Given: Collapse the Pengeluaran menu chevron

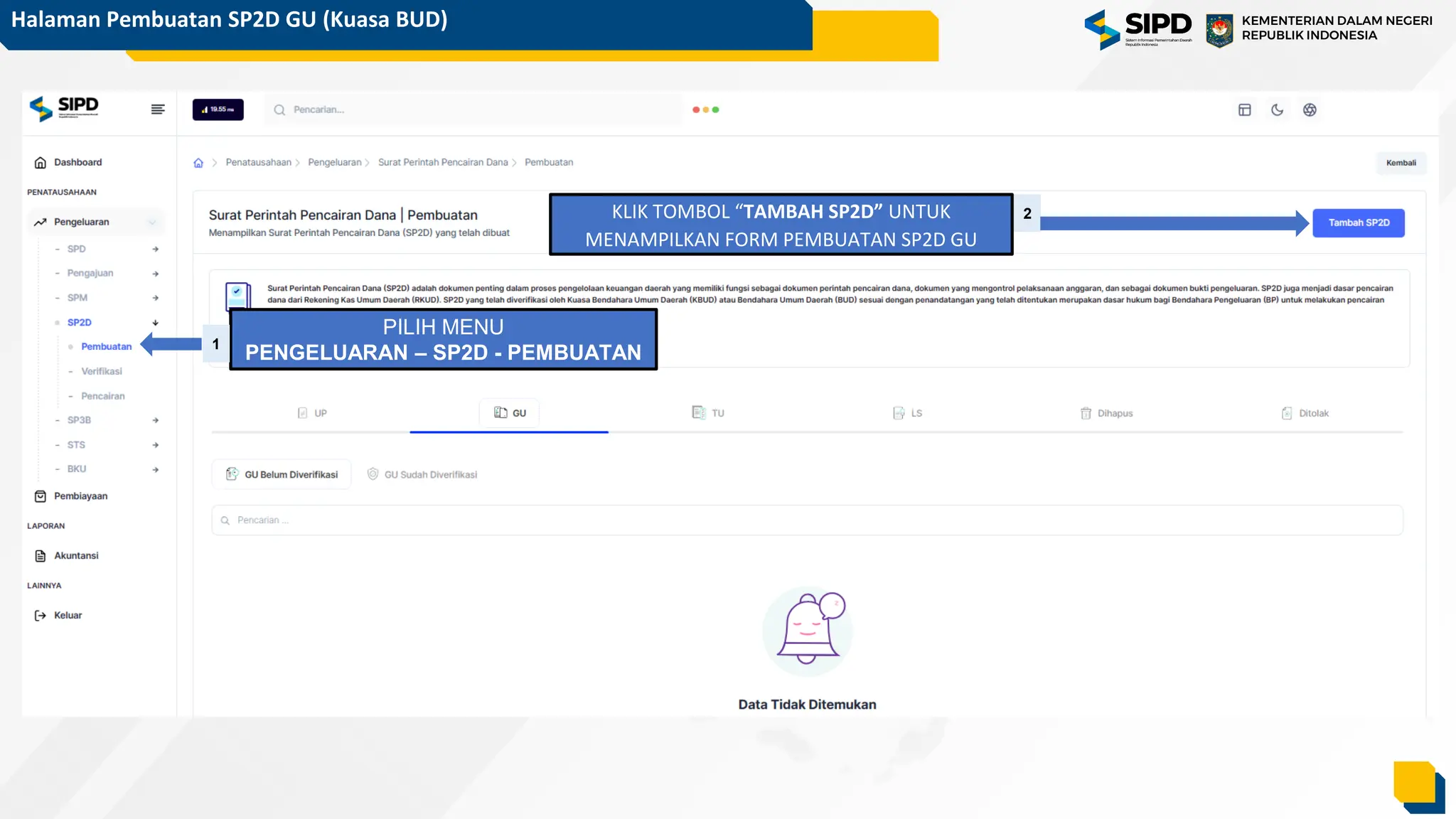Looking at the screenshot, I should coord(152,223).
